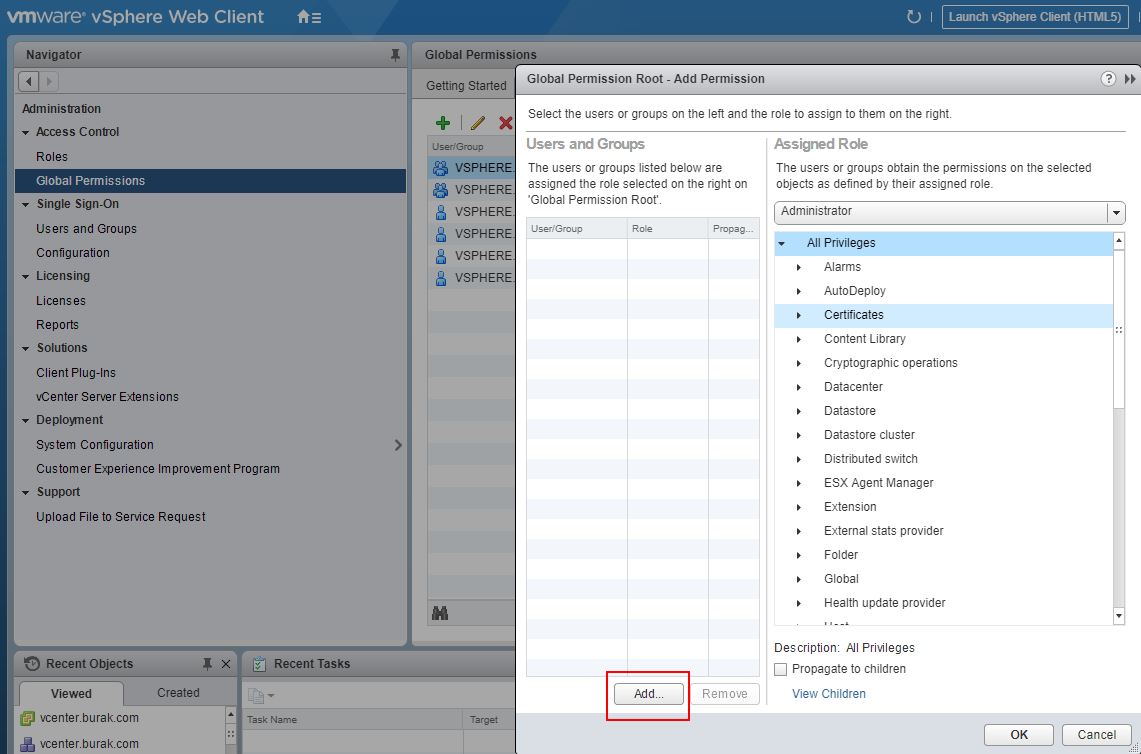The image size is (1141, 754).
Task: Expand Datacenter privileges
Action: [799, 387]
